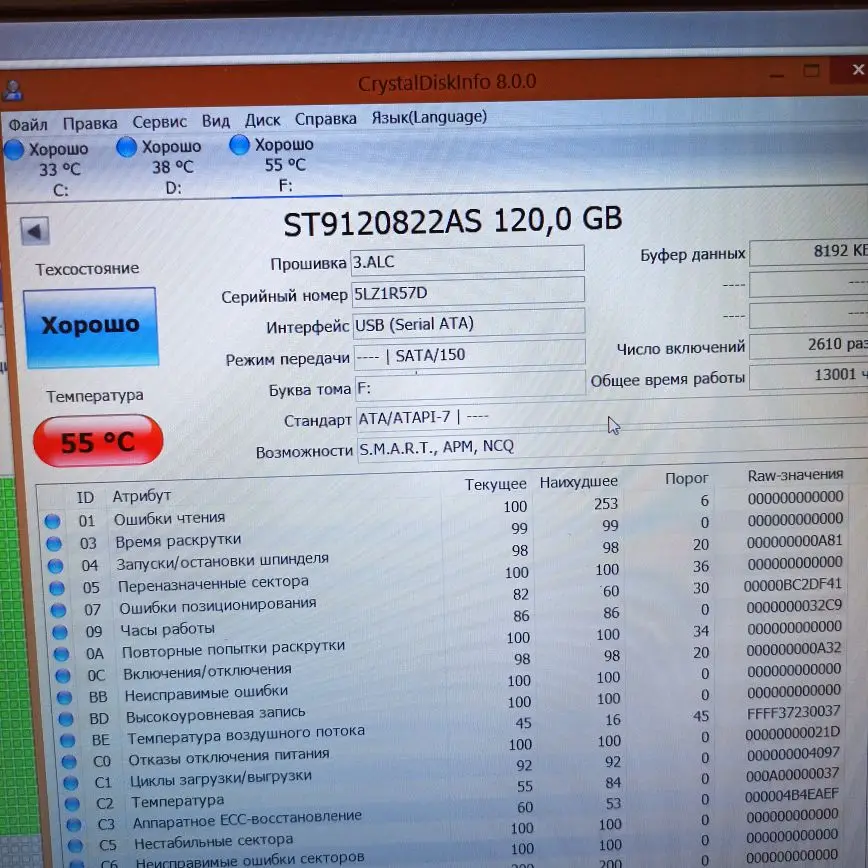Click the Стандарт field ATA/ATAPI-7
The height and width of the screenshot is (868, 868).
tap(612, 414)
